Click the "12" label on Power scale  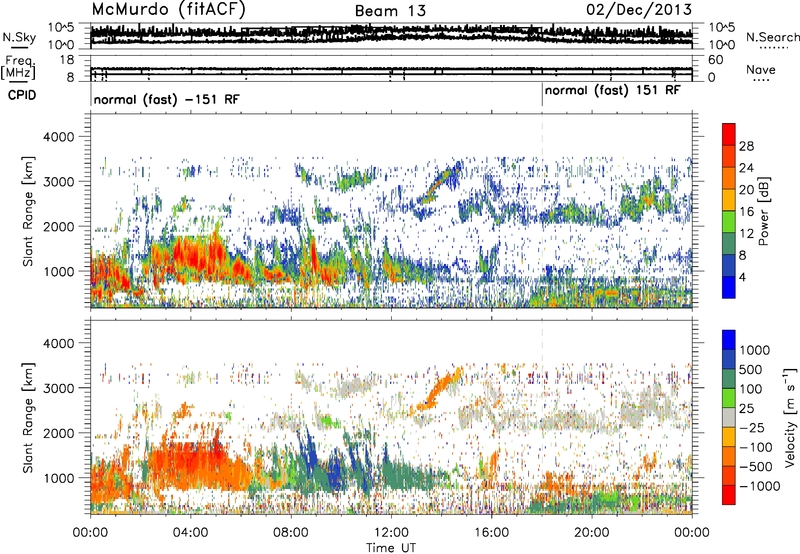[746, 234]
